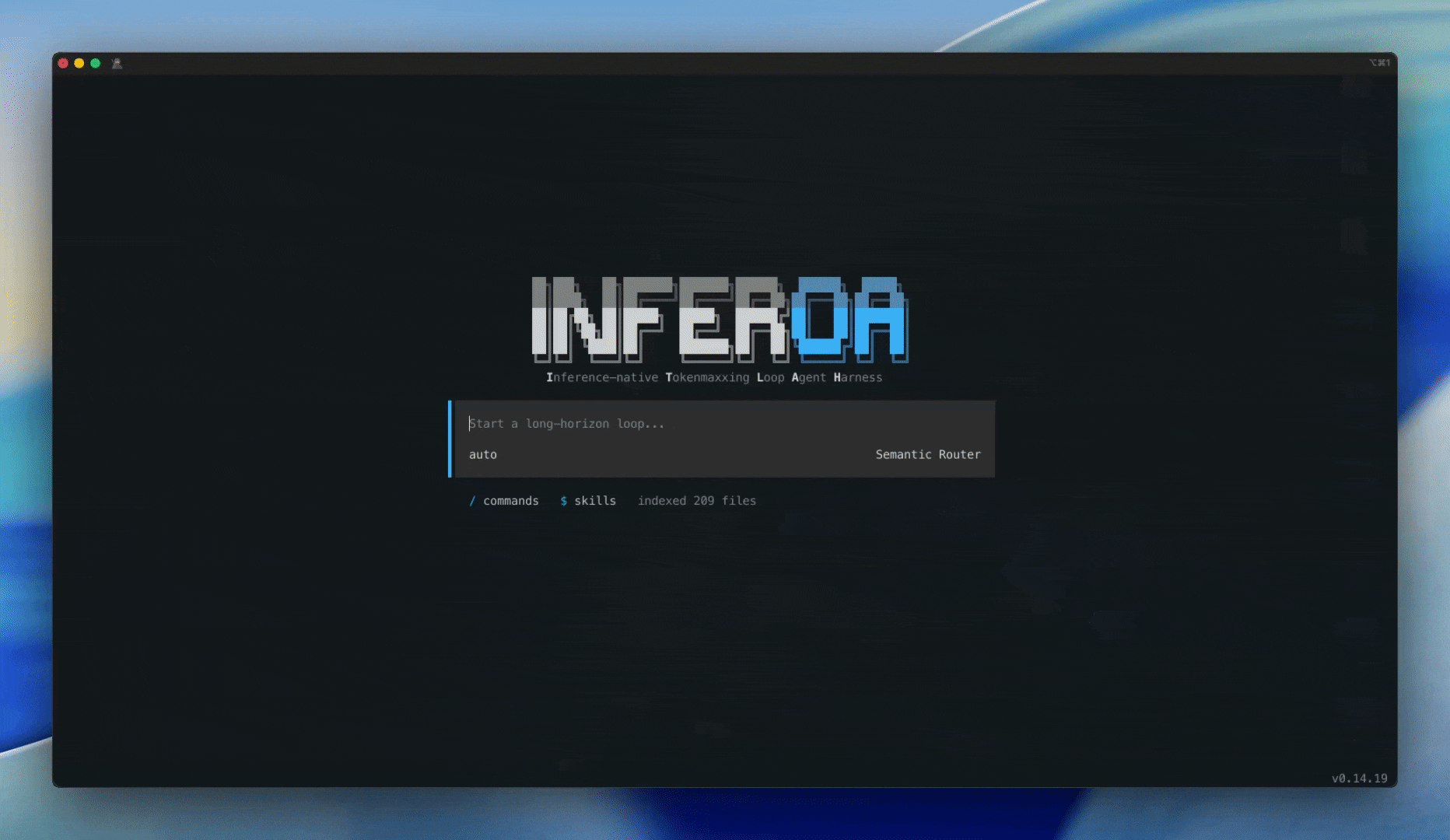Click the v0.14.19 version label
1450x840 pixels.
click(x=1359, y=779)
